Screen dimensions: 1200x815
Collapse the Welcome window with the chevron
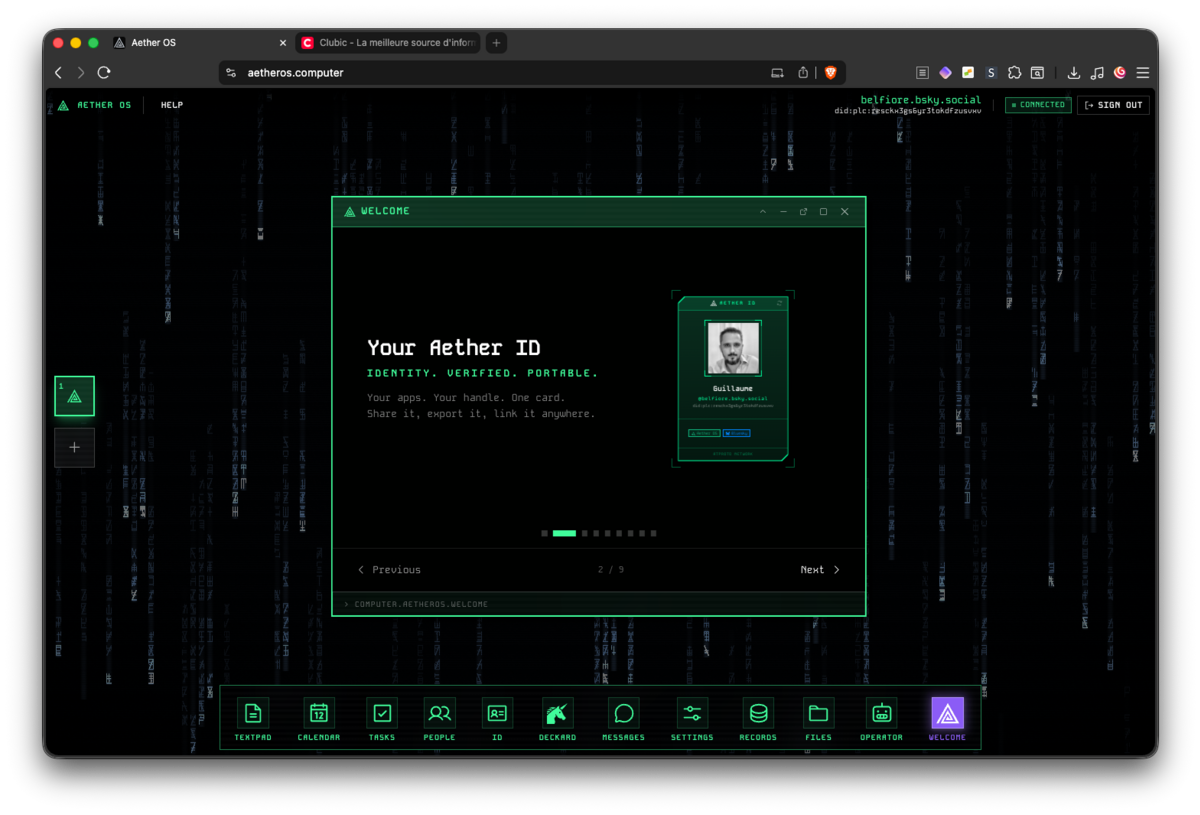click(x=763, y=211)
